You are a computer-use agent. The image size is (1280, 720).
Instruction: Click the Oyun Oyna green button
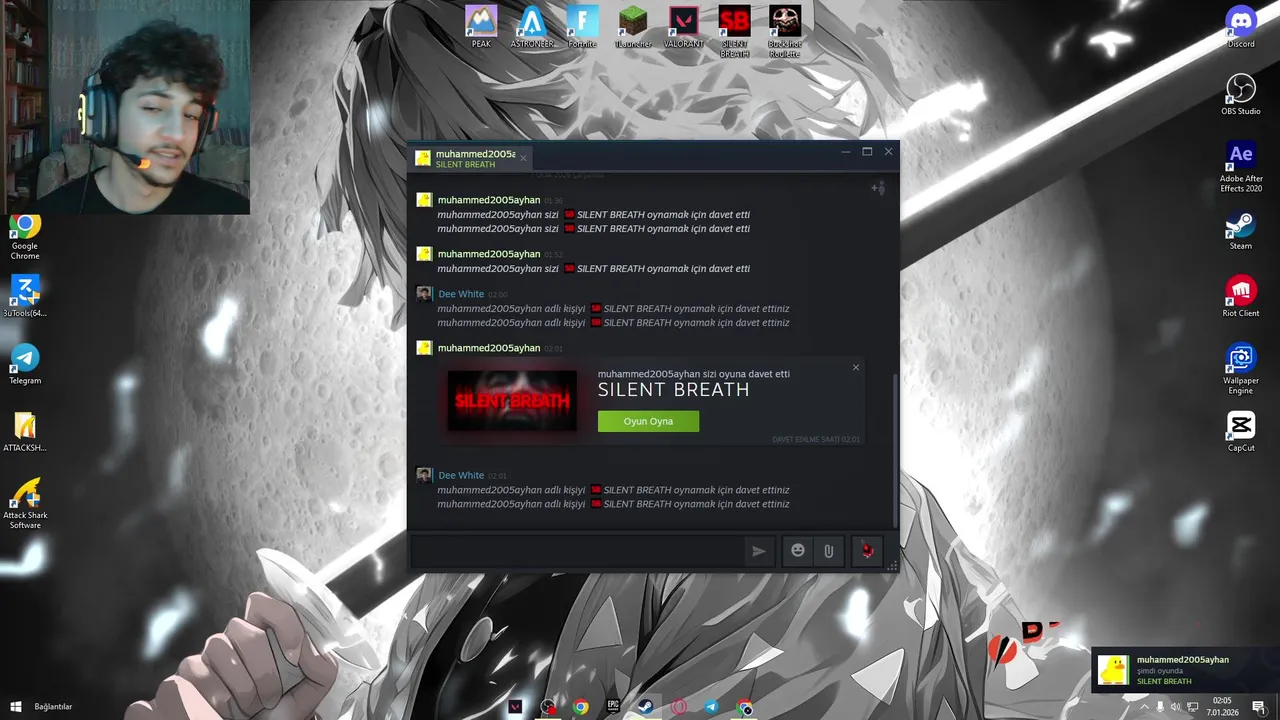648,421
